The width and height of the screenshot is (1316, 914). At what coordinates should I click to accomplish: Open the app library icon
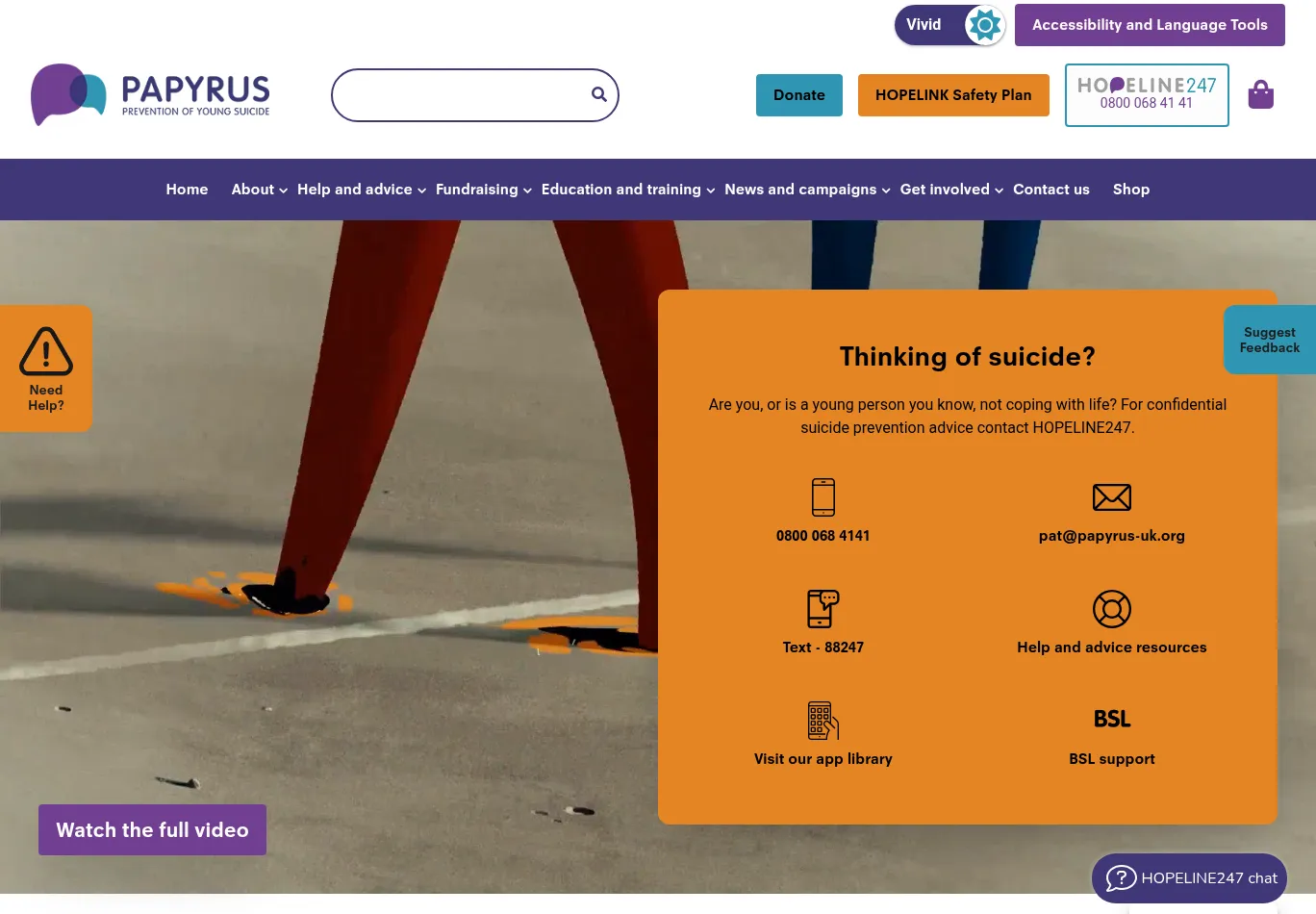coord(822,721)
